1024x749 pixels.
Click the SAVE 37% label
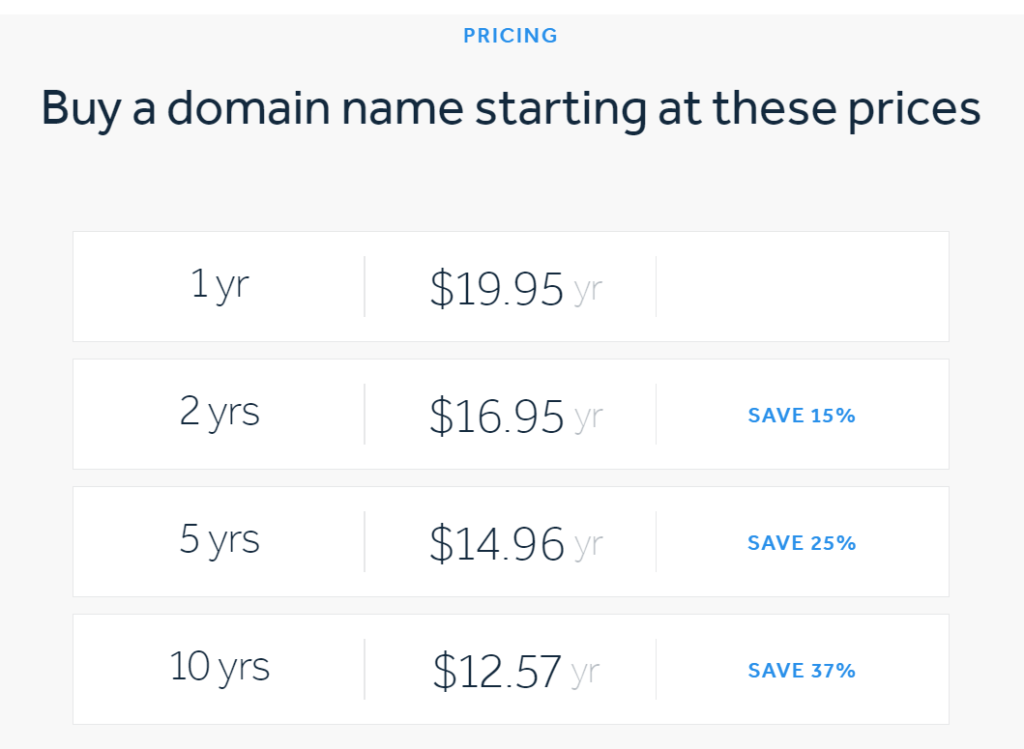801,670
